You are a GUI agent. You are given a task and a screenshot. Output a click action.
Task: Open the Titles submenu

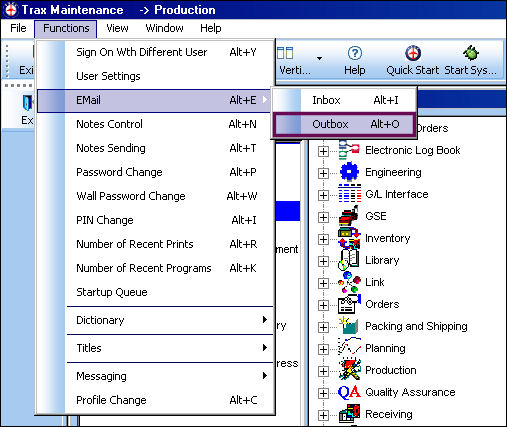(155, 348)
